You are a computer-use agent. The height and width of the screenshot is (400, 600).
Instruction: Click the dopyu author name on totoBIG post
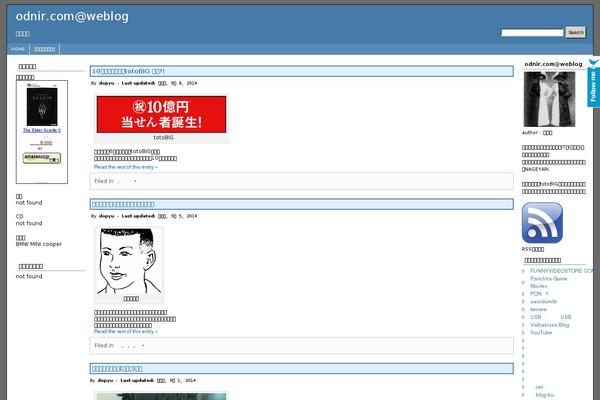[106, 83]
